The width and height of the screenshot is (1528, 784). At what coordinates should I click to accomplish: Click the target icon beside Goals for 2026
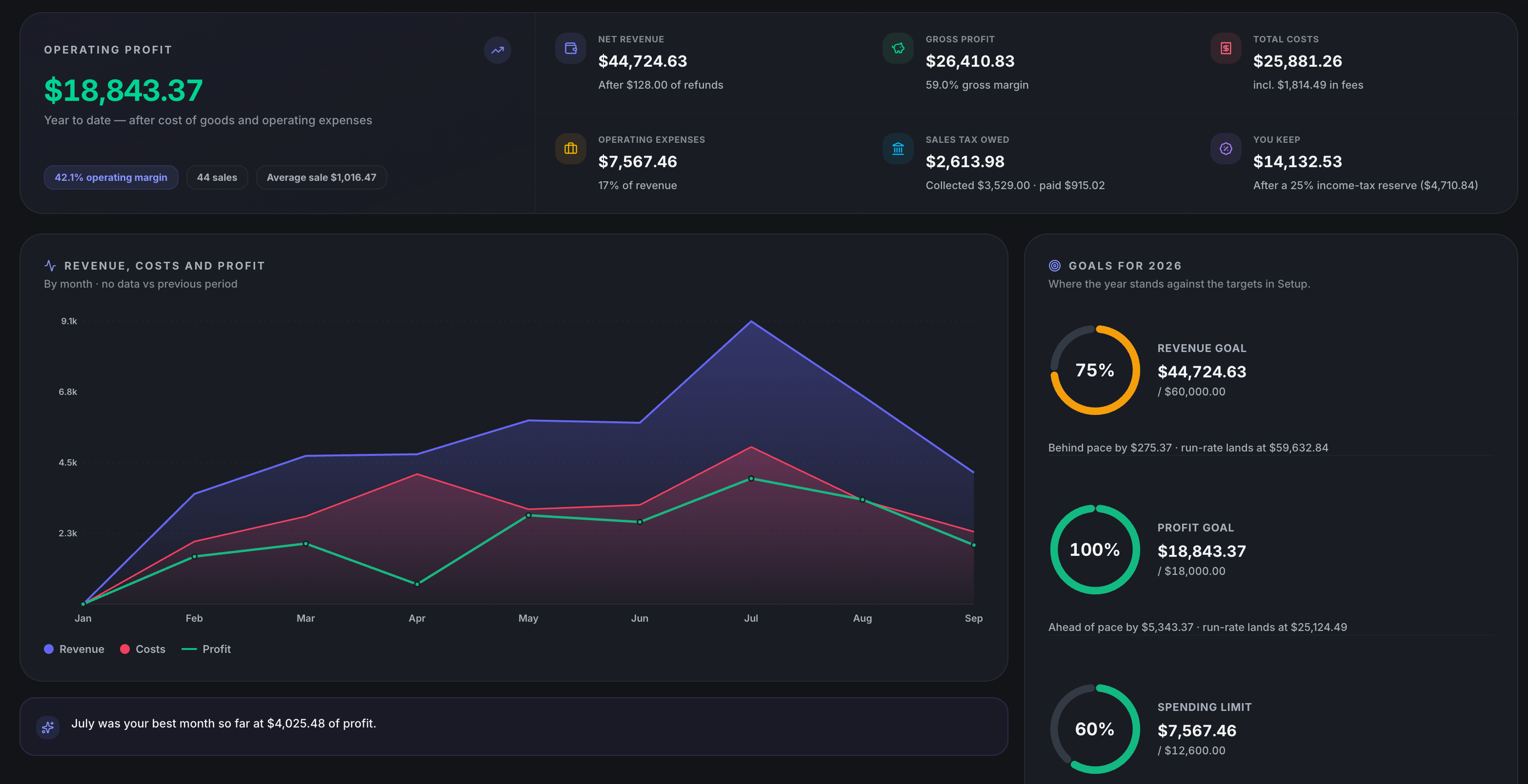[1055, 266]
